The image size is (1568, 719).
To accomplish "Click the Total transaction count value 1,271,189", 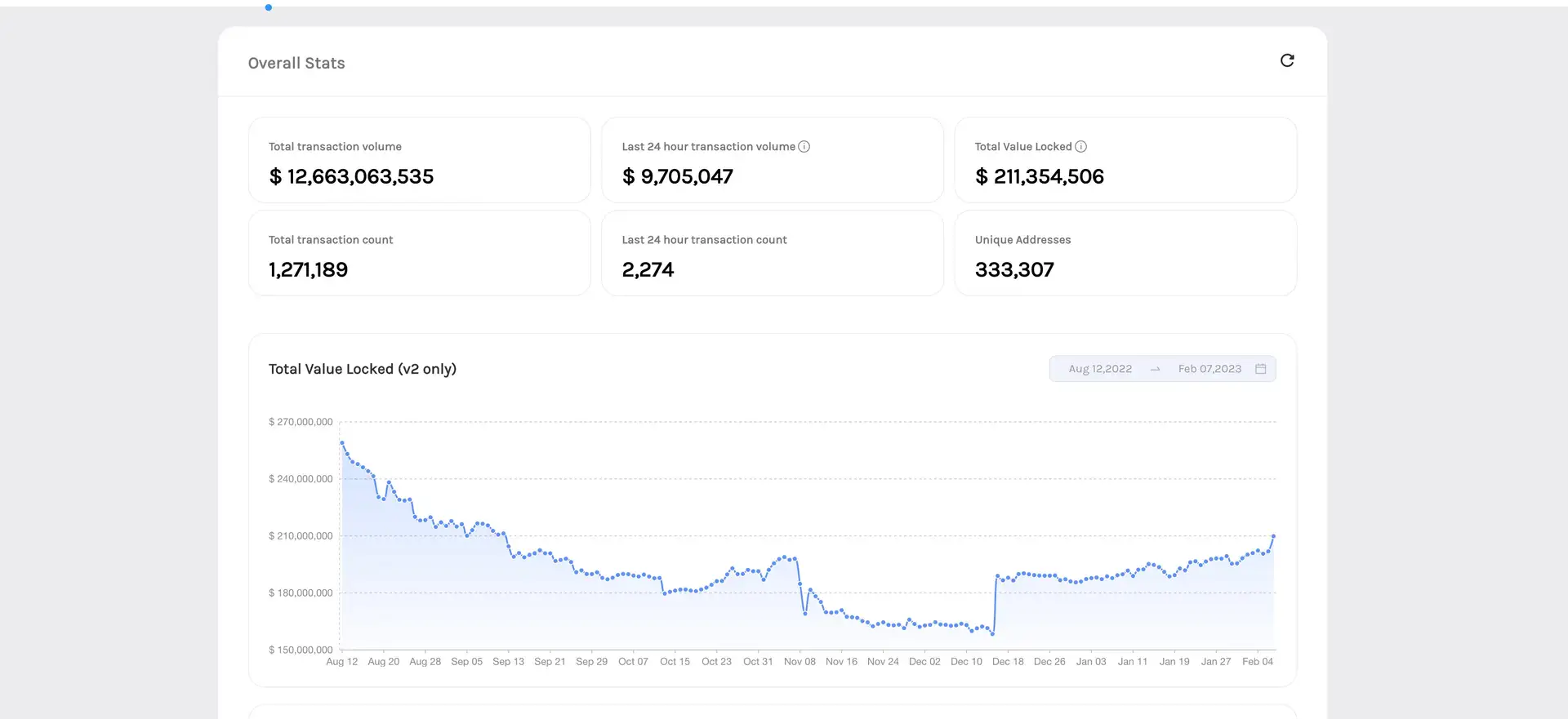I will [308, 269].
